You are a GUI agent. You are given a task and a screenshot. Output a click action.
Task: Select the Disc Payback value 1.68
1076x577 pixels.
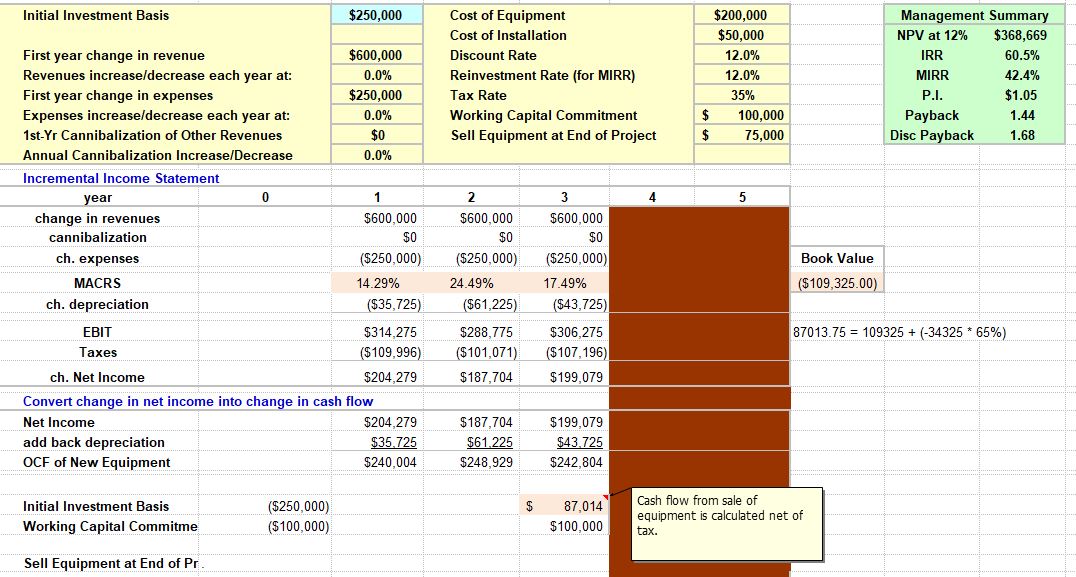[x=1020, y=135]
